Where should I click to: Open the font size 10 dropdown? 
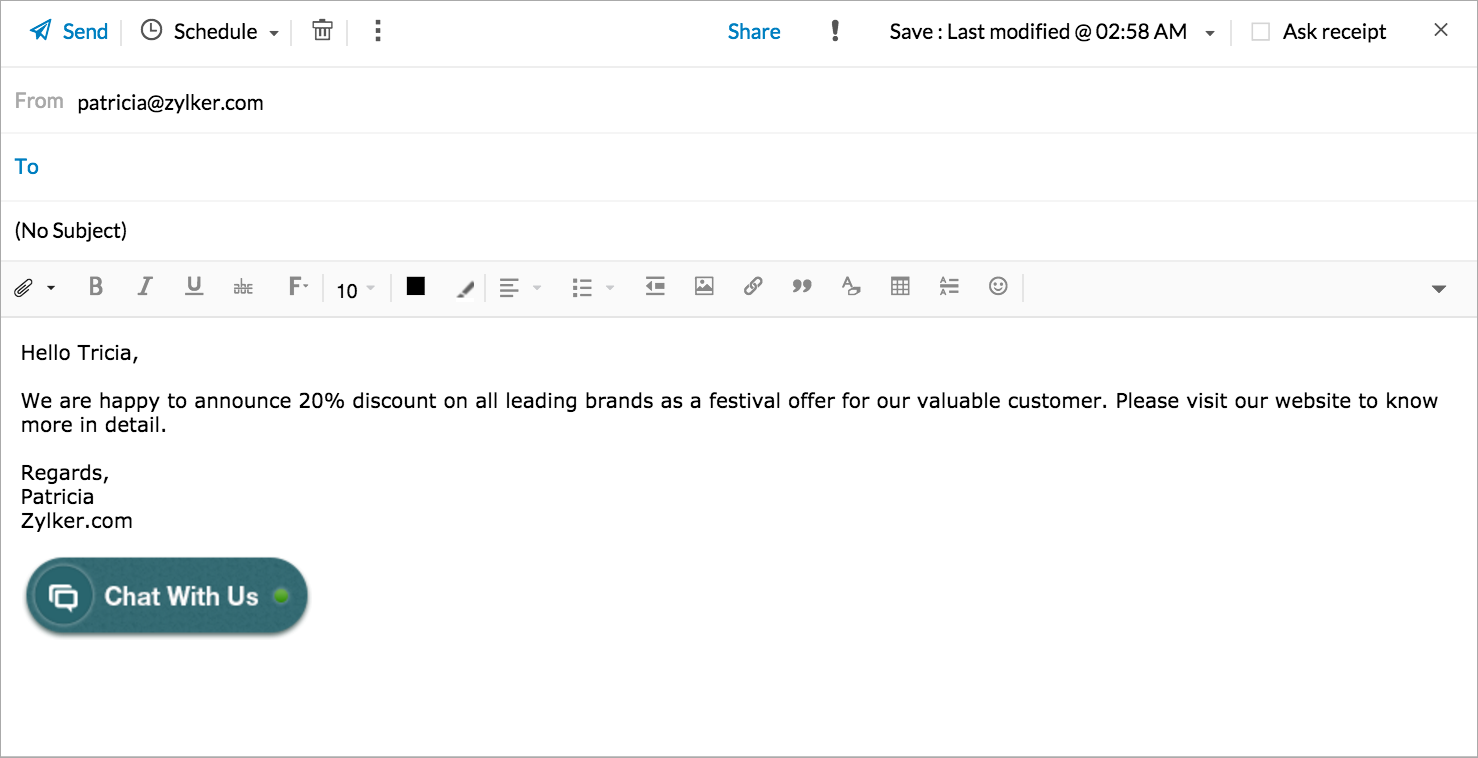click(x=355, y=290)
